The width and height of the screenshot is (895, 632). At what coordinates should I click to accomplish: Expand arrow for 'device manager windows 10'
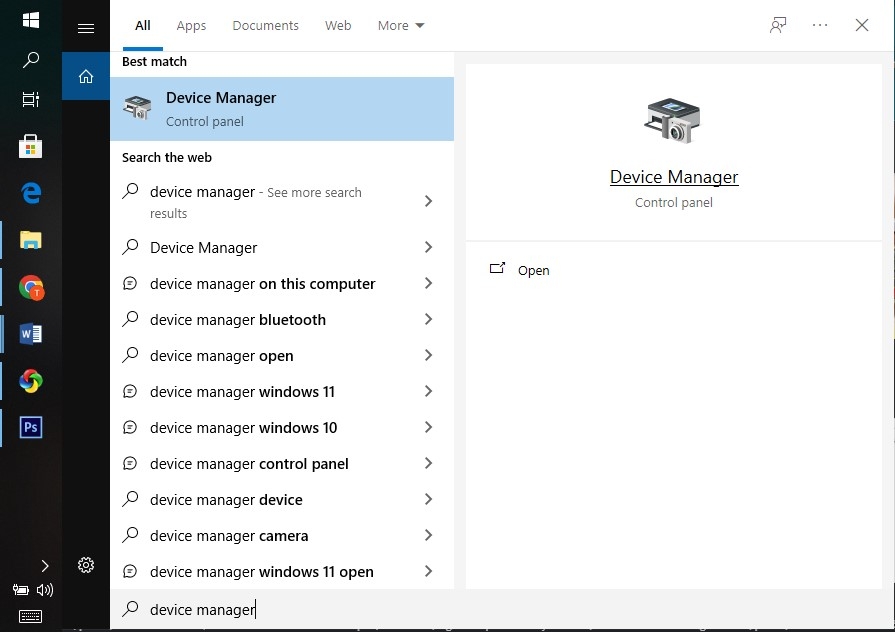click(x=429, y=427)
